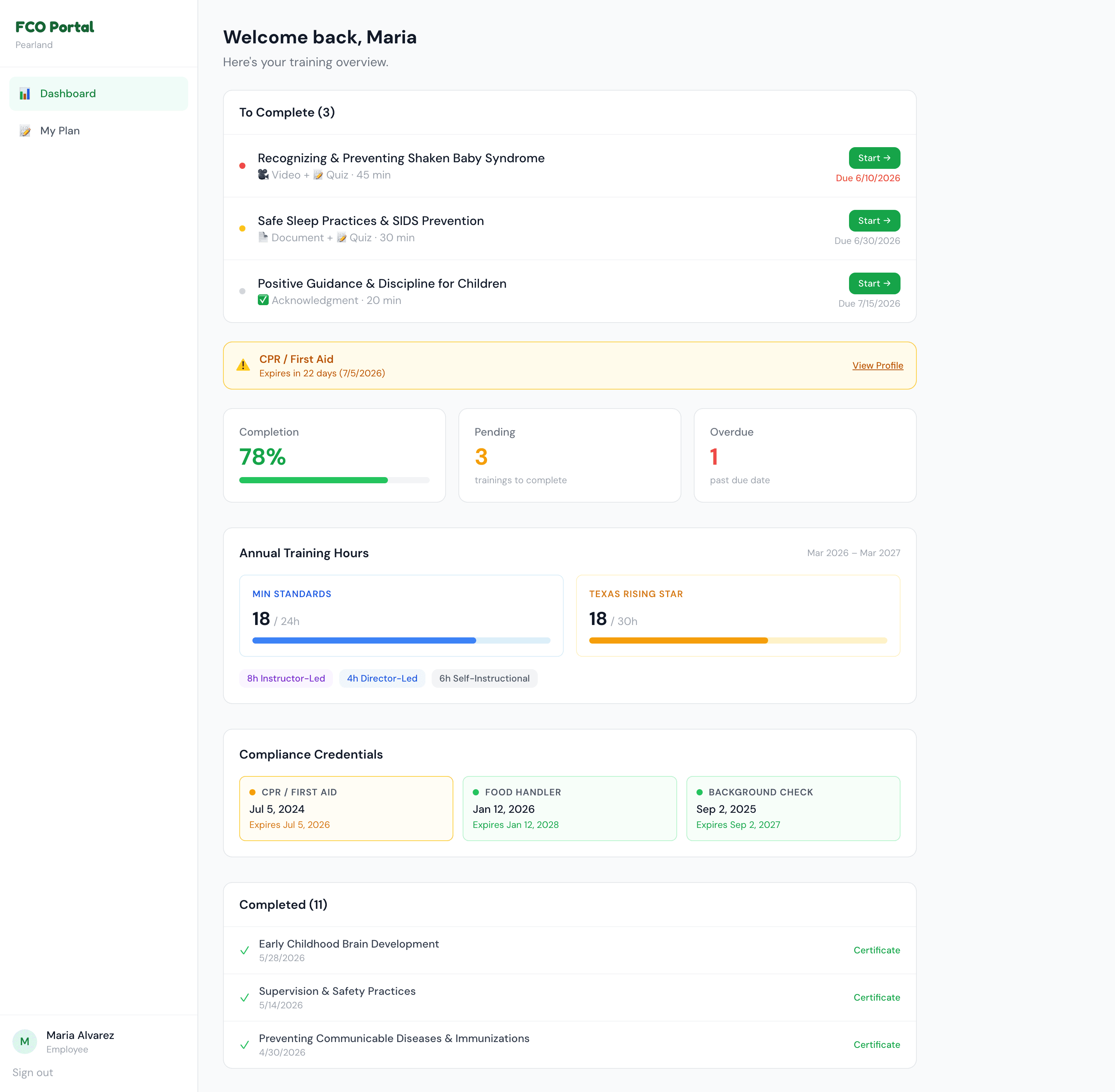Click the Safe Sleep Practices & SIDS Prevention title
Image resolution: width=1115 pixels, height=1092 pixels.
371,221
